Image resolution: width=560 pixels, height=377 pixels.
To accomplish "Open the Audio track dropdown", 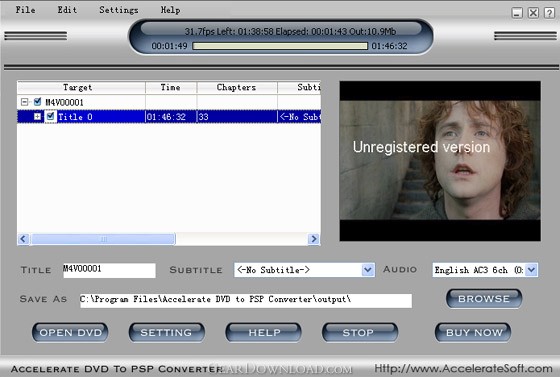I will click(531, 270).
